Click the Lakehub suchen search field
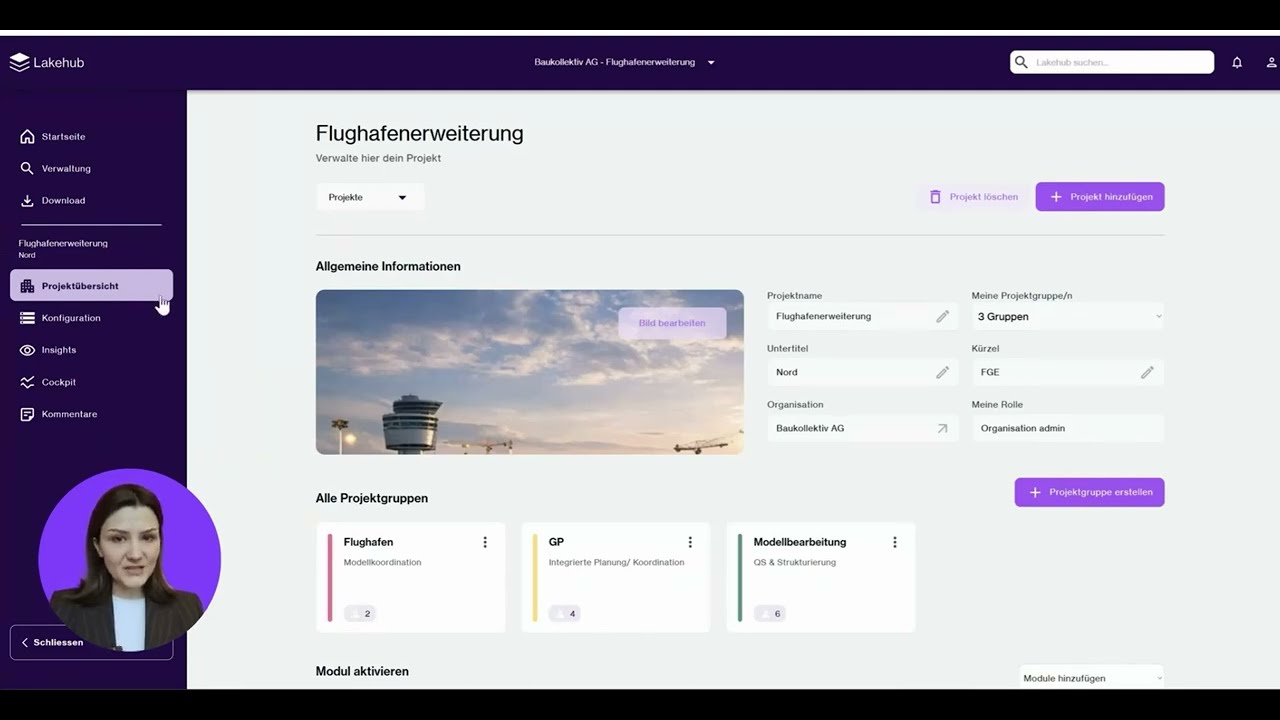1280x720 pixels. coord(1112,62)
